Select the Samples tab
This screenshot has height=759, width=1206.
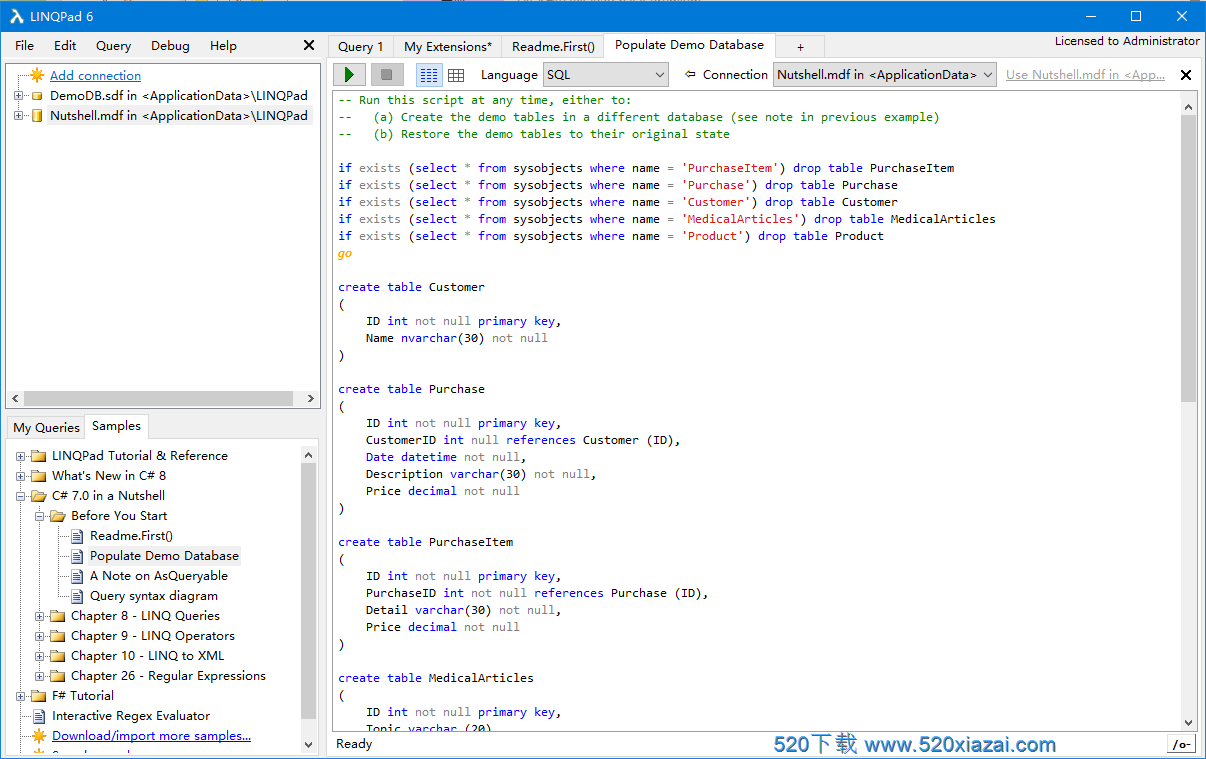coord(116,426)
